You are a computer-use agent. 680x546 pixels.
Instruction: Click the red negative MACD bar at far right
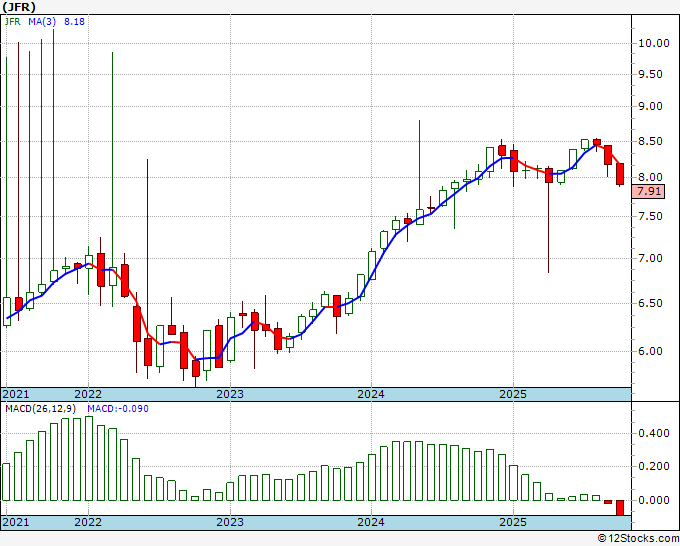(620, 508)
